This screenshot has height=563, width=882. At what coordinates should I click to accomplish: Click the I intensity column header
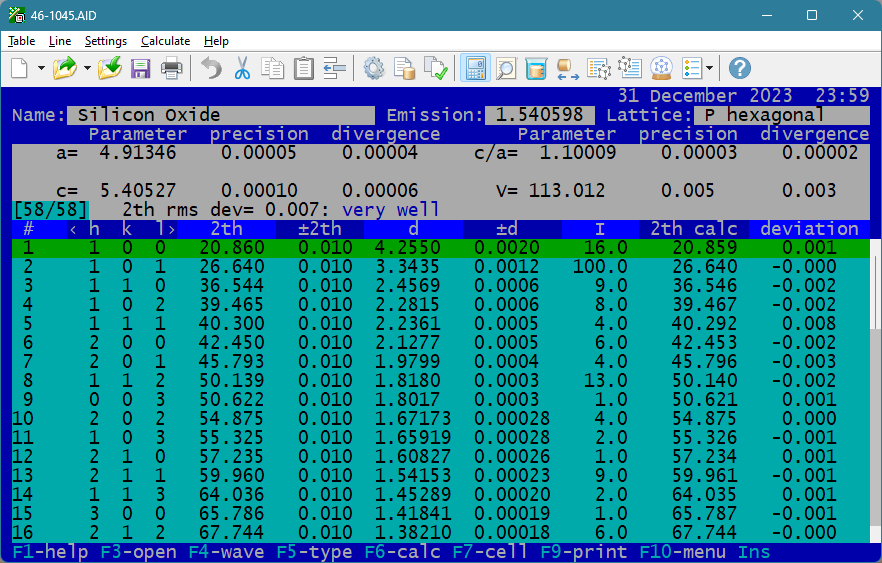pos(600,229)
